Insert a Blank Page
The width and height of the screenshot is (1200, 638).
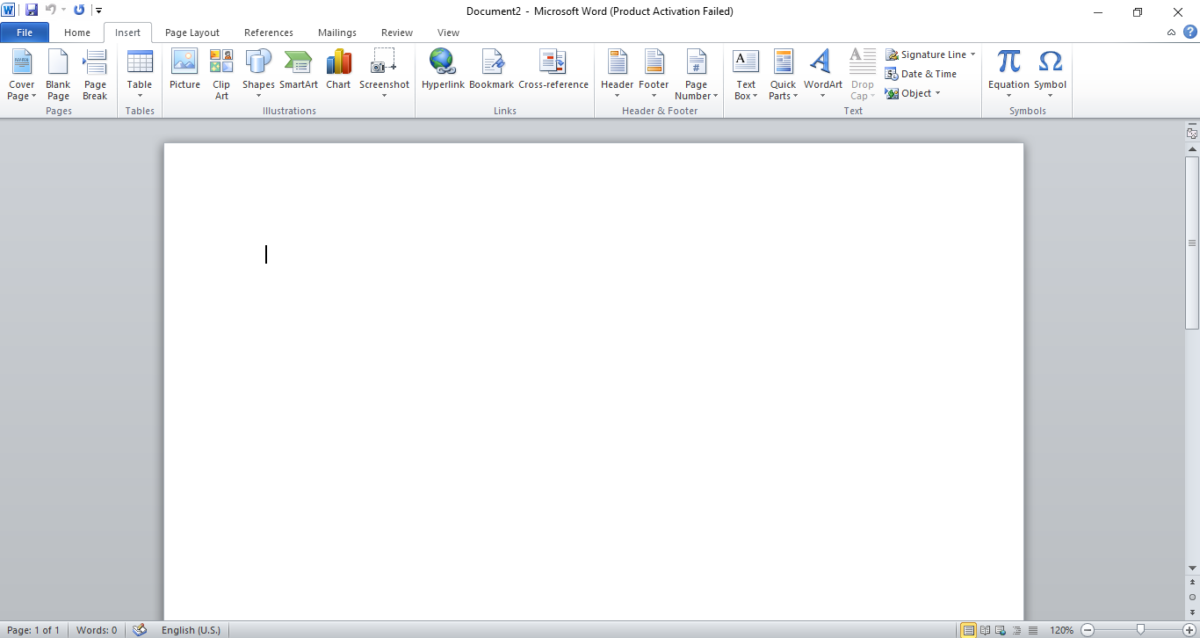pos(58,74)
